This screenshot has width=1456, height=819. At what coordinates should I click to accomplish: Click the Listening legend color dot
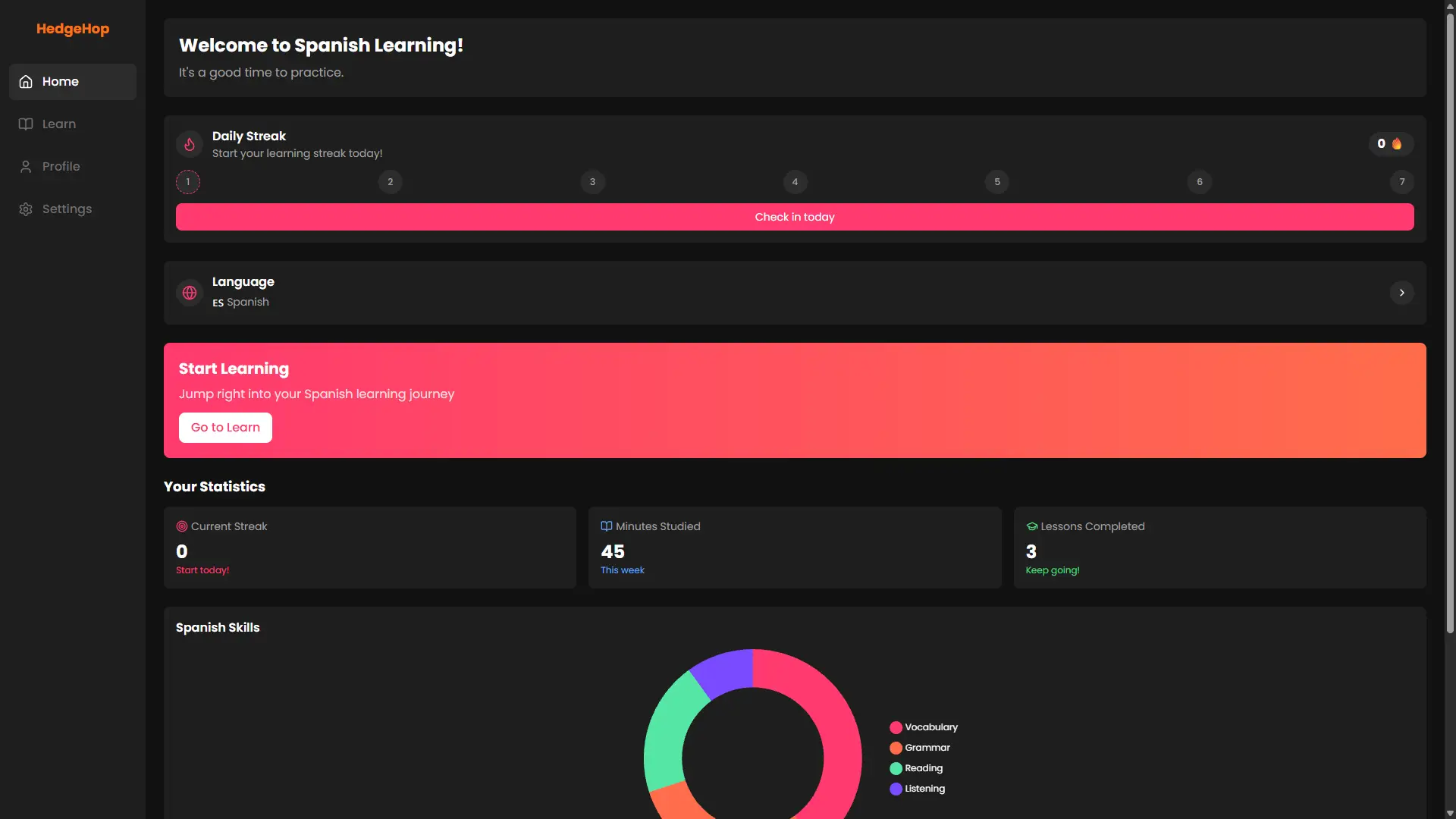(x=896, y=789)
